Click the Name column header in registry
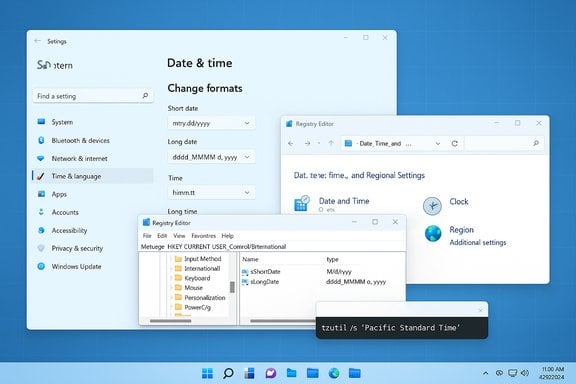This screenshot has height=384, width=576. pyautogui.click(x=250, y=259)
